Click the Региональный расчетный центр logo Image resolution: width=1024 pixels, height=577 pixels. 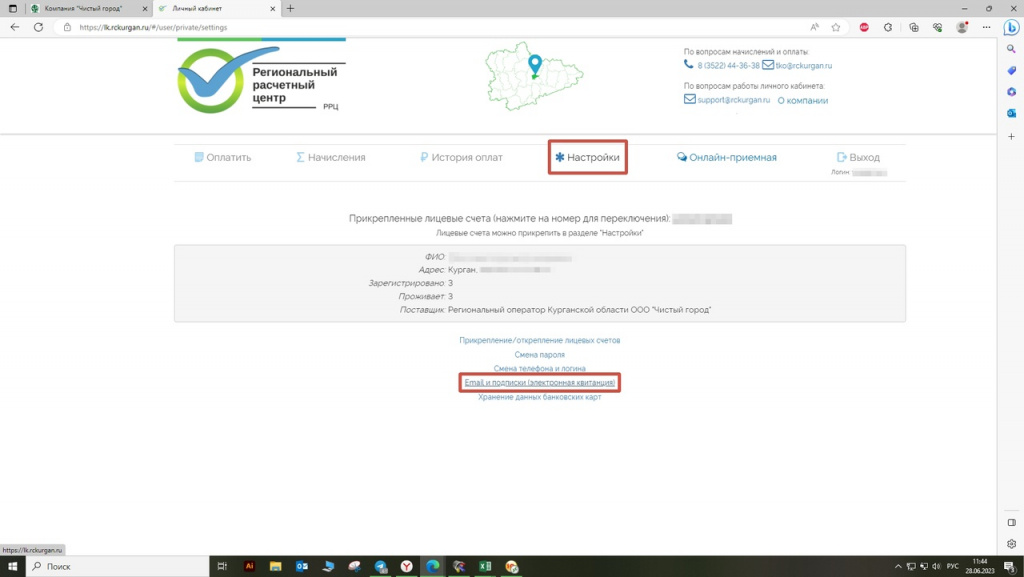[261, 78]
